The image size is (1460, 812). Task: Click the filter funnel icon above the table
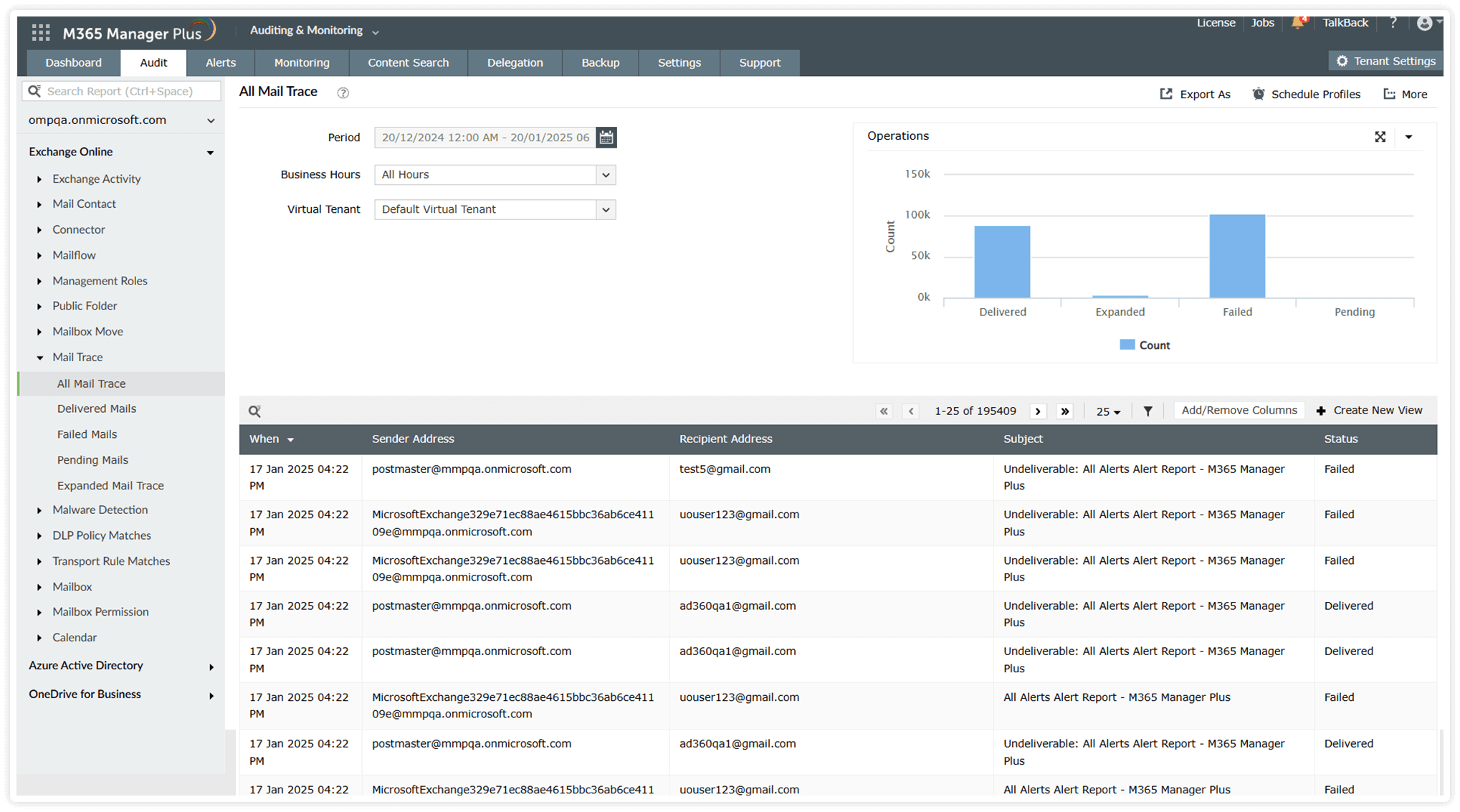click(x=1148, y=411)
